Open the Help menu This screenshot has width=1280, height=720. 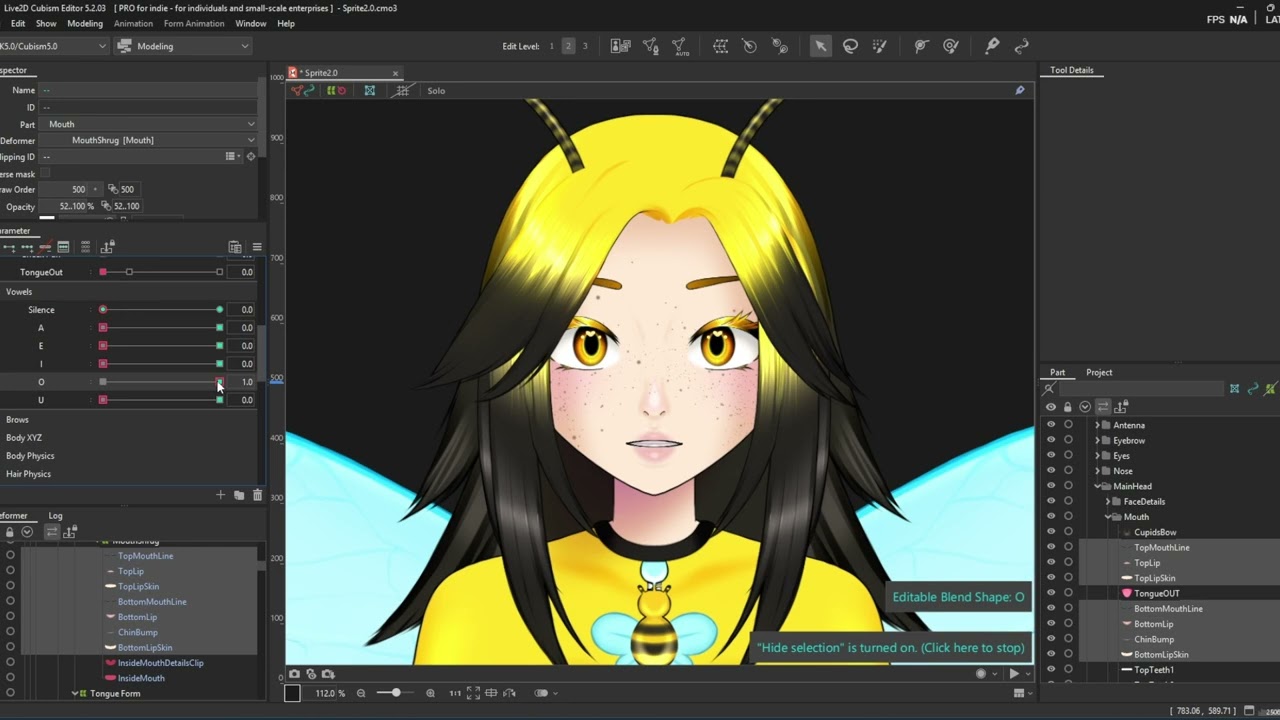click(x=286, y=23)
